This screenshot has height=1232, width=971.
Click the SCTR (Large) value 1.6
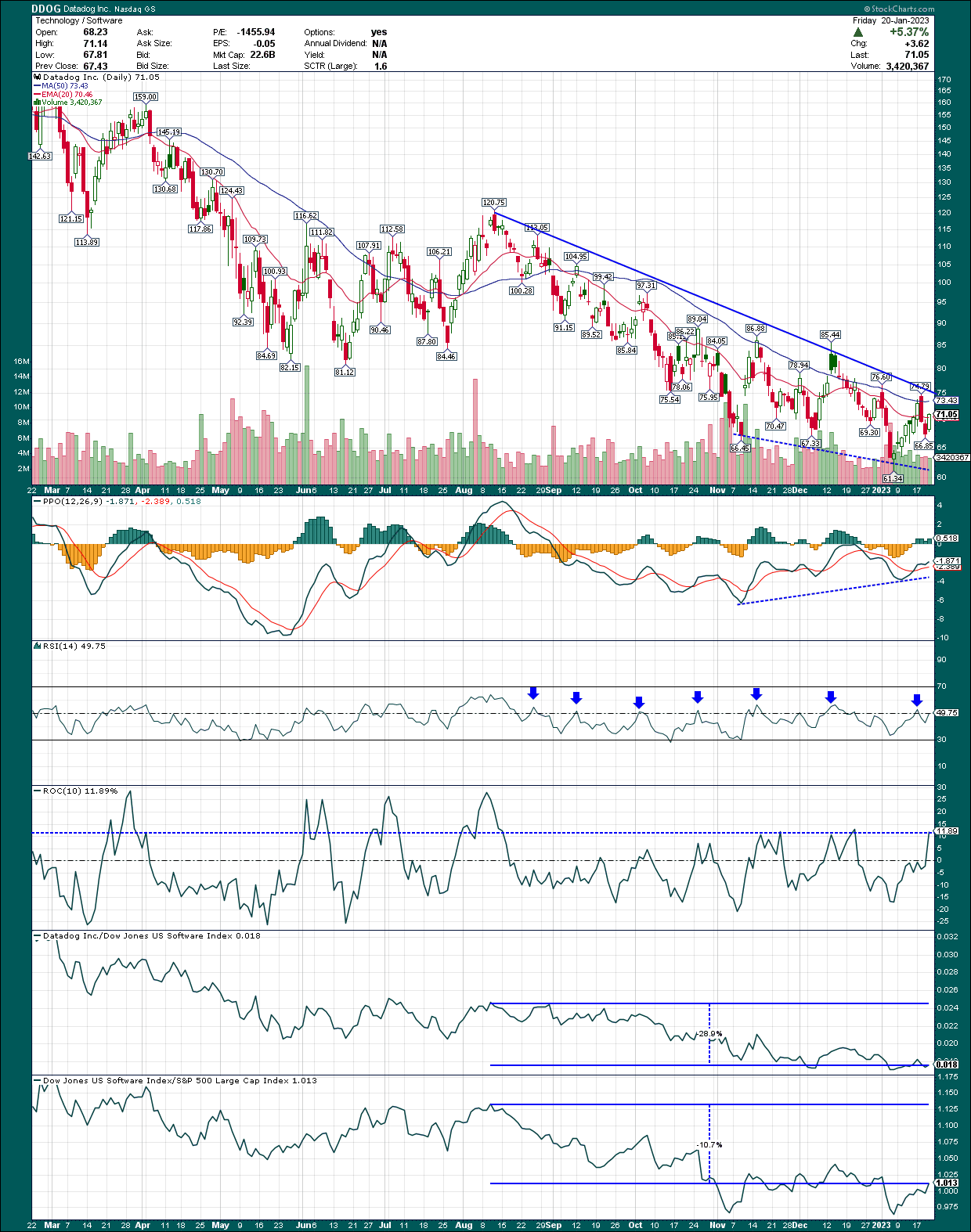coord(381,67)
